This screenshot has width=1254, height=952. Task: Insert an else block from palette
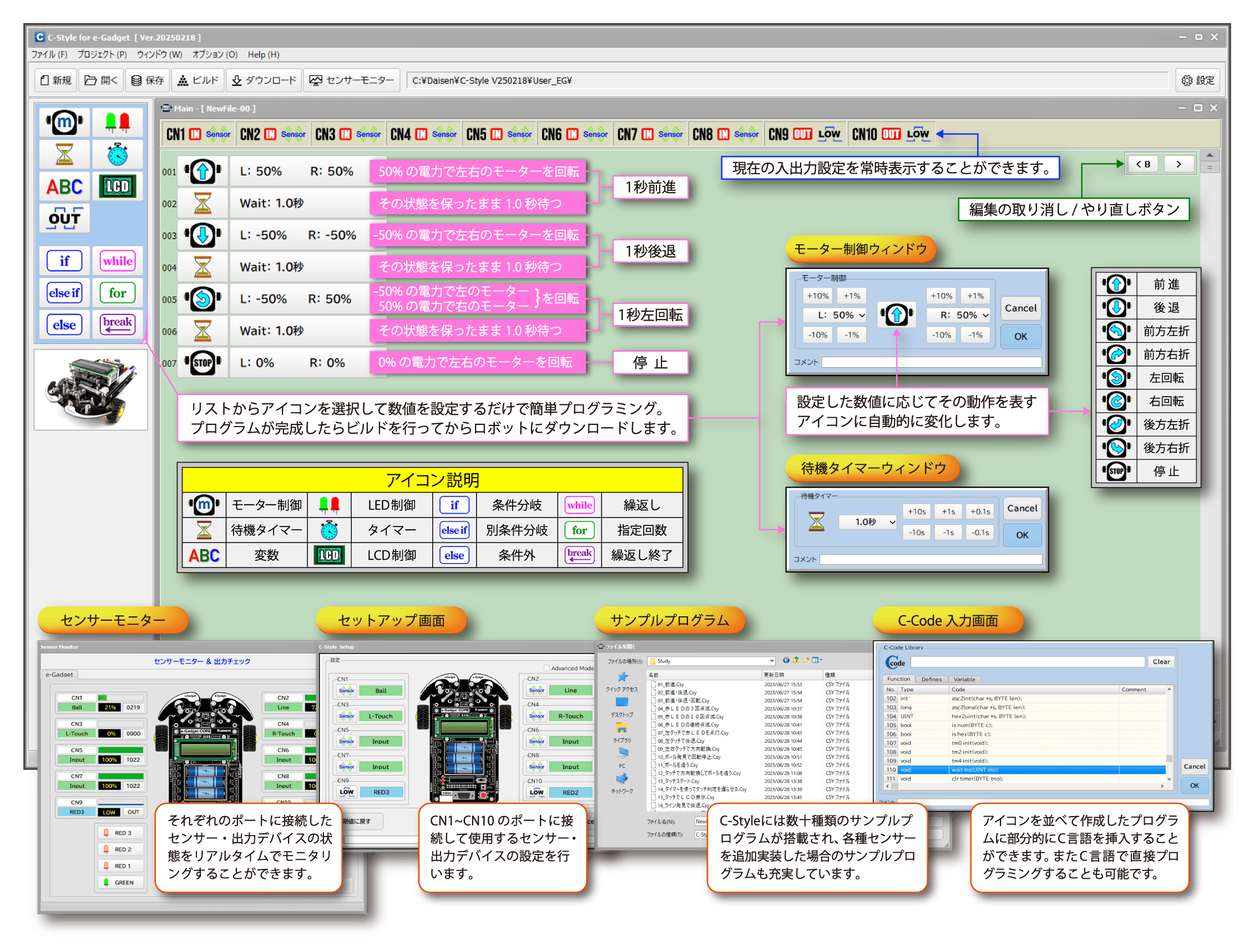point(64,325)
